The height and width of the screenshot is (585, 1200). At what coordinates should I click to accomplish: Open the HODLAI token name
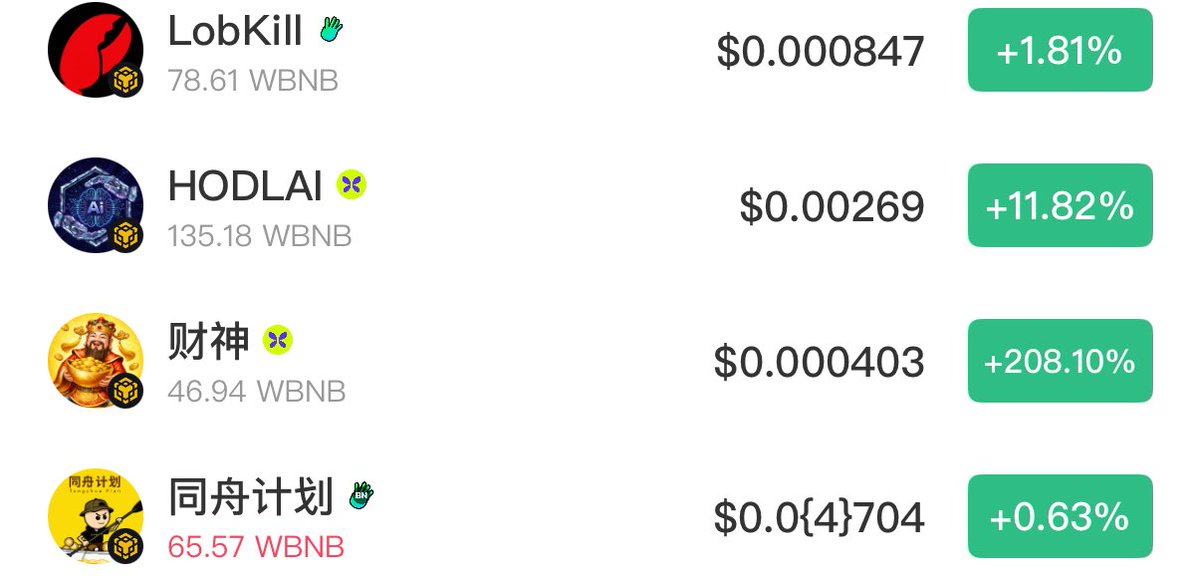245,186
